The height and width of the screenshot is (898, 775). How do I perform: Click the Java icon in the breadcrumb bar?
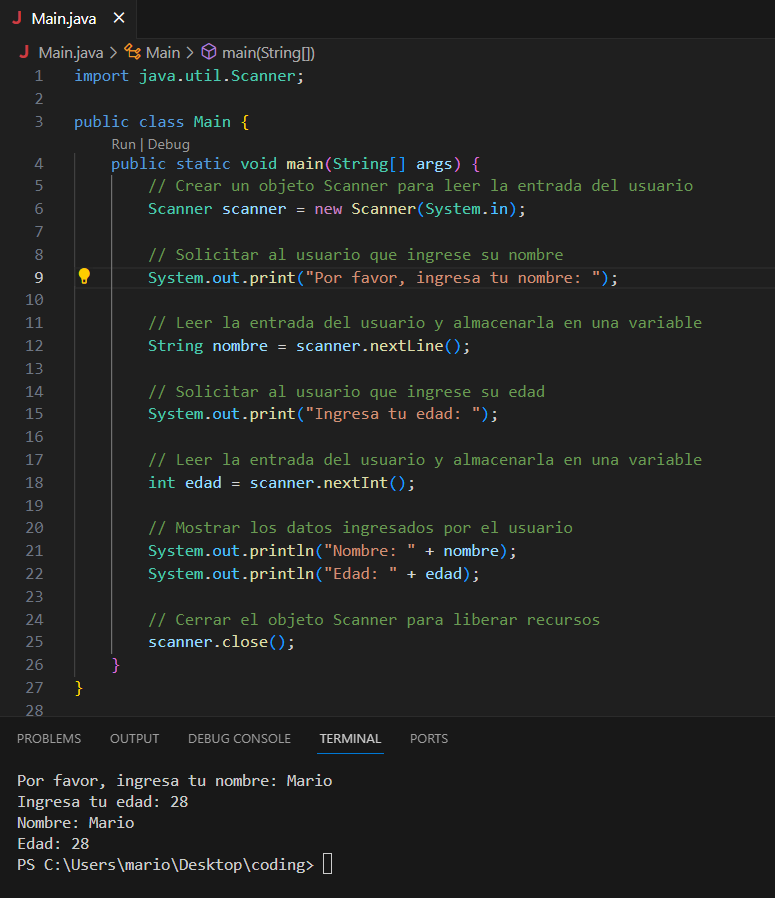coord(24,52)
